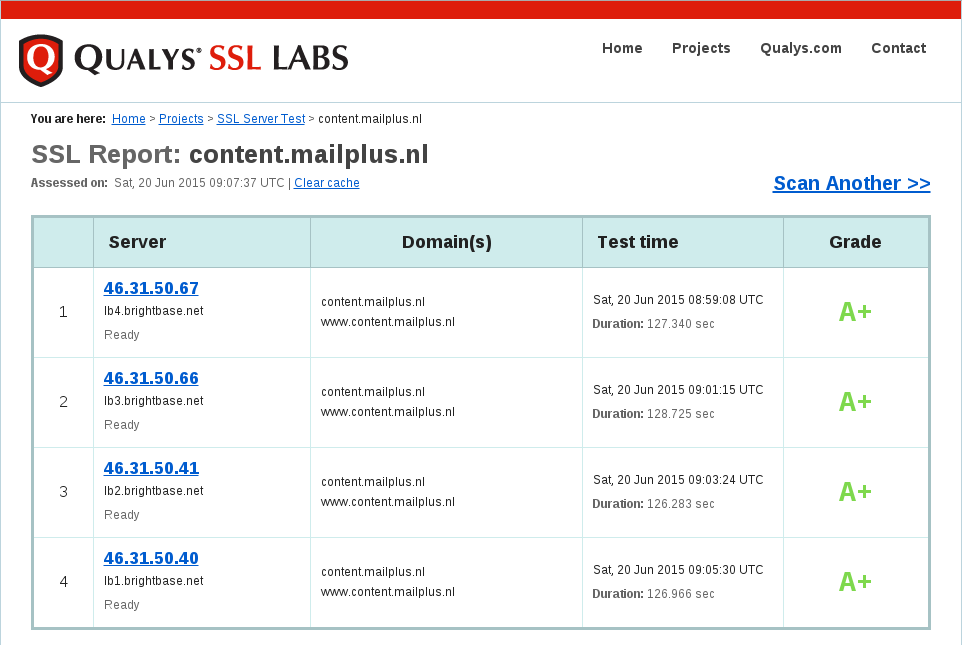Viewport: 962px width, 645px height.
Task: Open the report for server 46.31.50.67
Action: coord(151,288)
